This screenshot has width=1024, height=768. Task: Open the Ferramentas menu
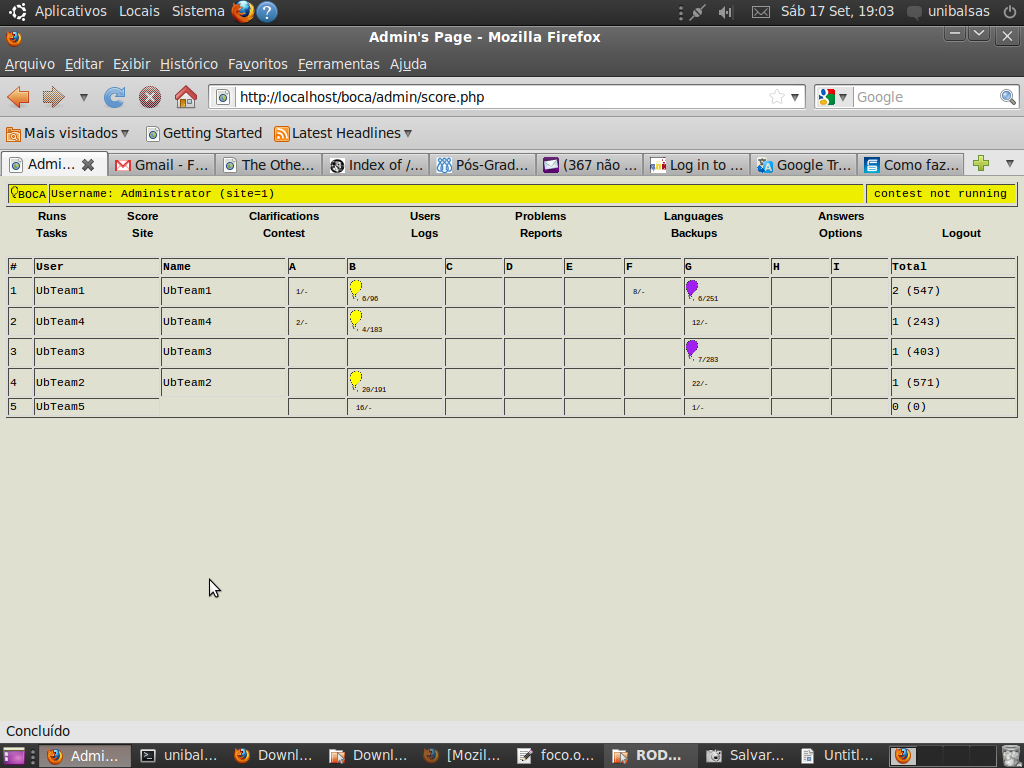(338, 64)
